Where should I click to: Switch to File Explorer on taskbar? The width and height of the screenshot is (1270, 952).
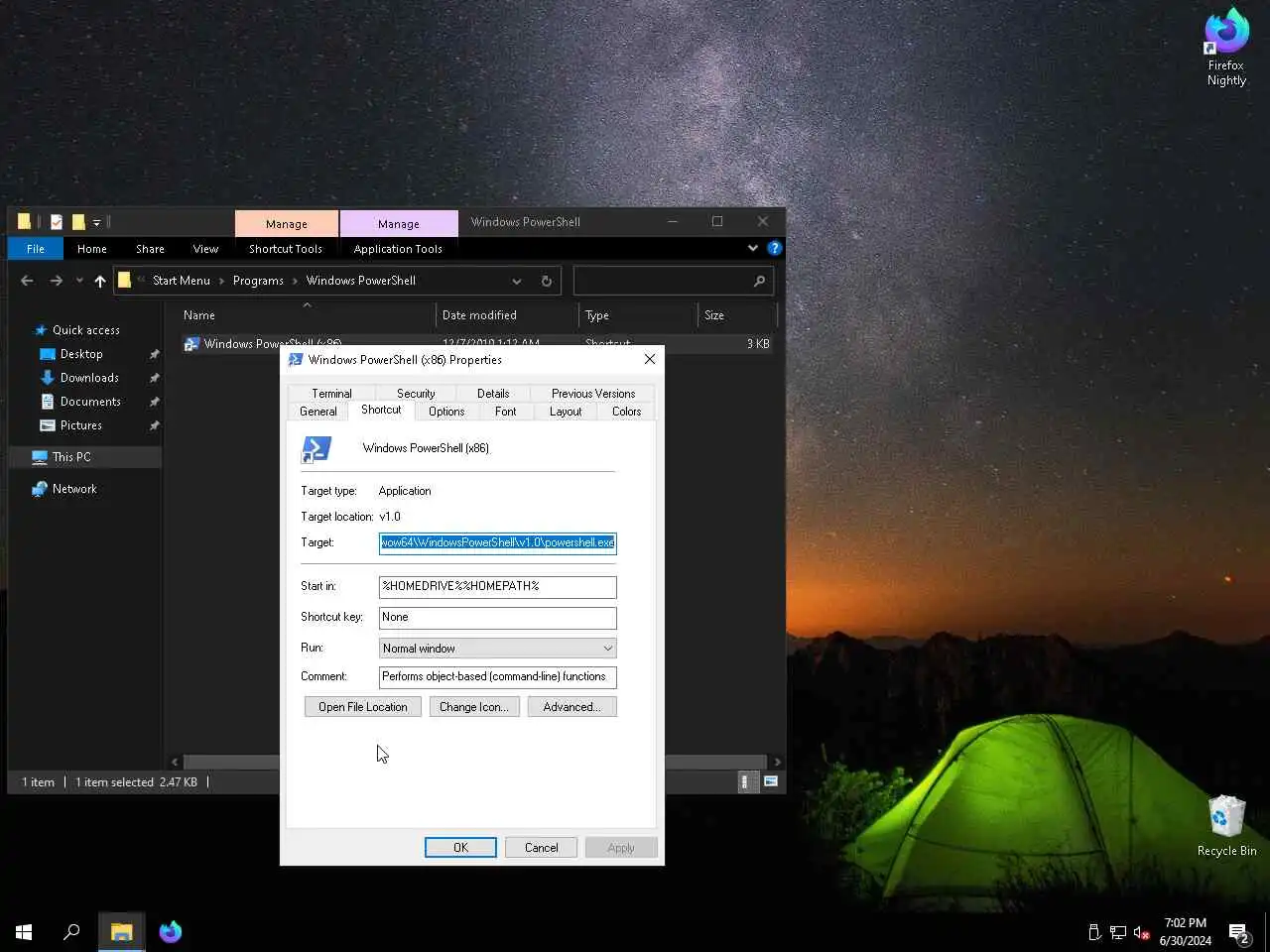click(121, 932)
